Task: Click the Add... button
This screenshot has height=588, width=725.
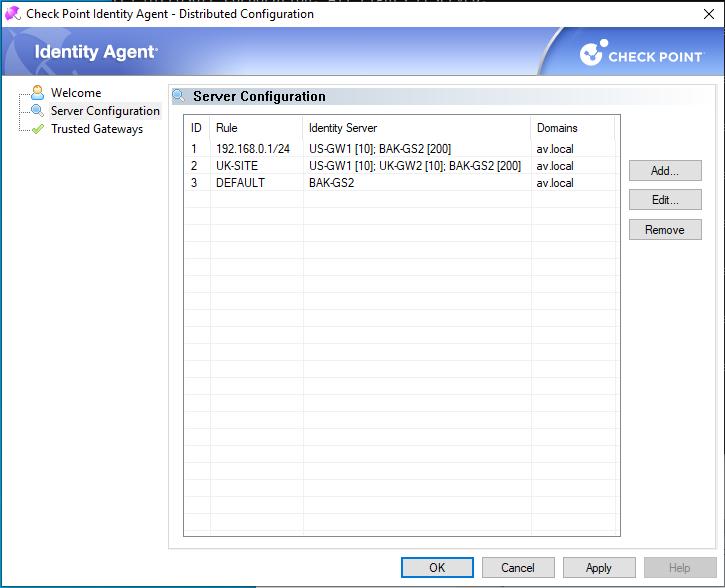Action: click(665, 171)
